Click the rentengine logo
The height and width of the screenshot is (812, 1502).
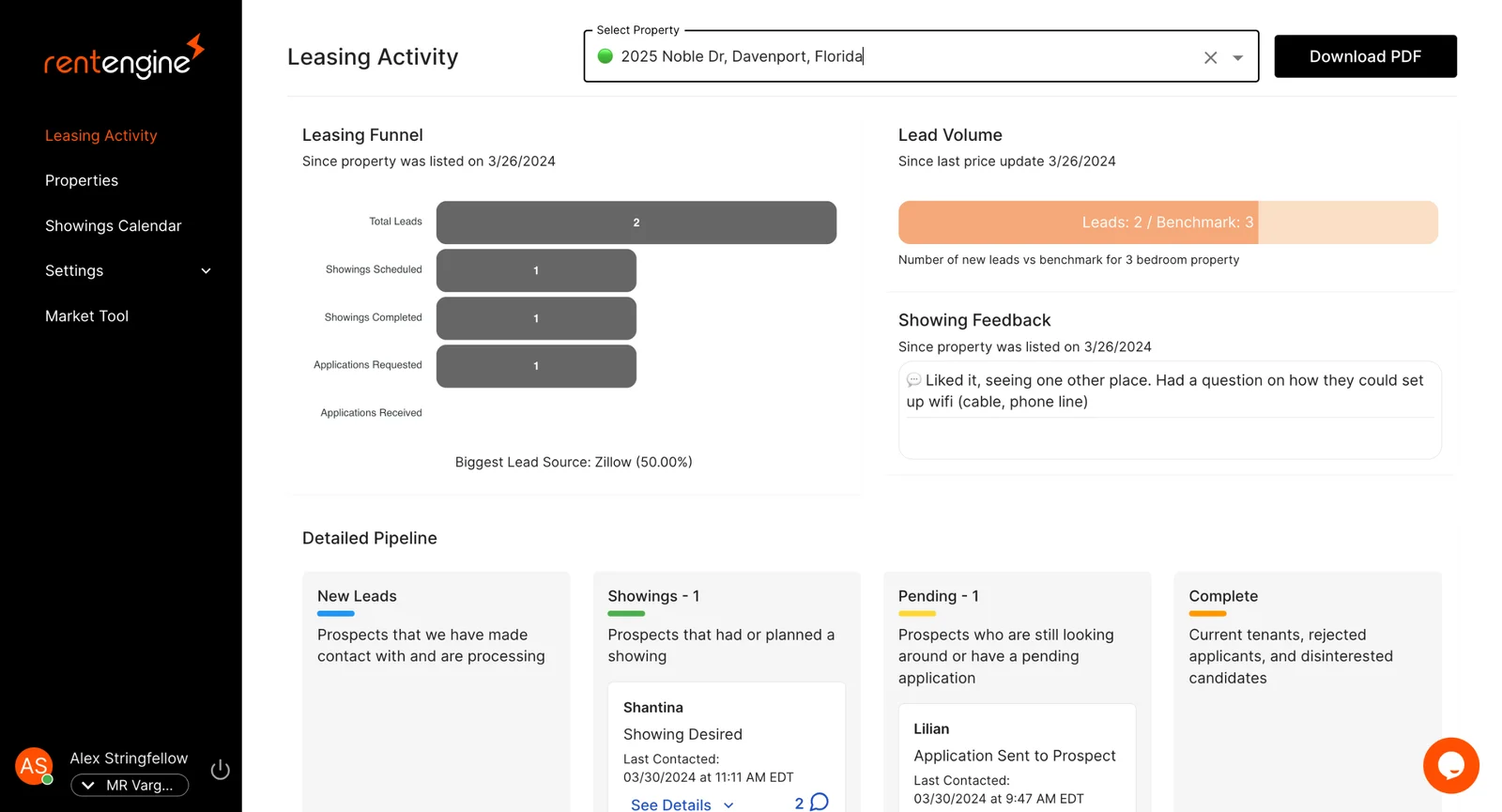click(x=124, y=57)
